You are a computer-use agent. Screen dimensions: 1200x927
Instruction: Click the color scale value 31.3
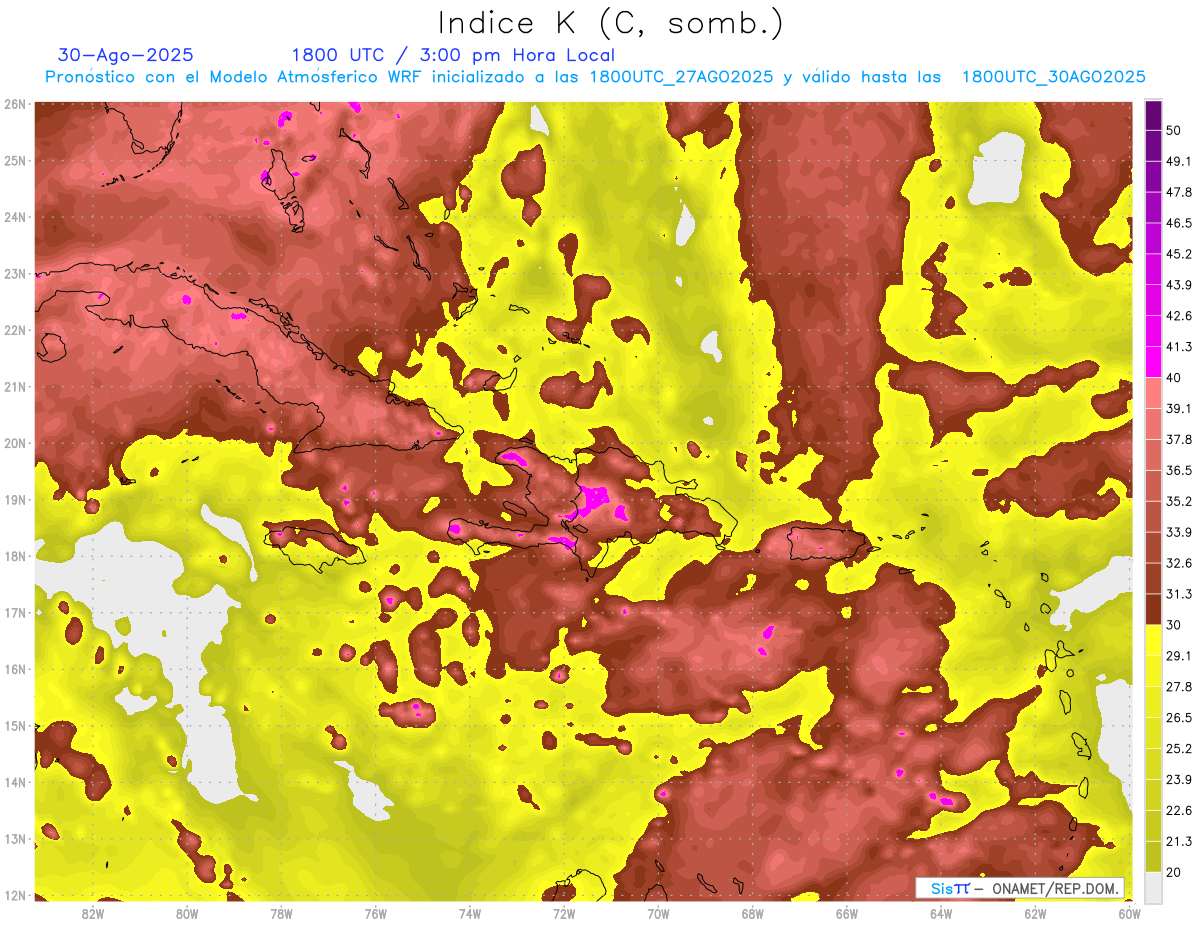(1179, 594)
